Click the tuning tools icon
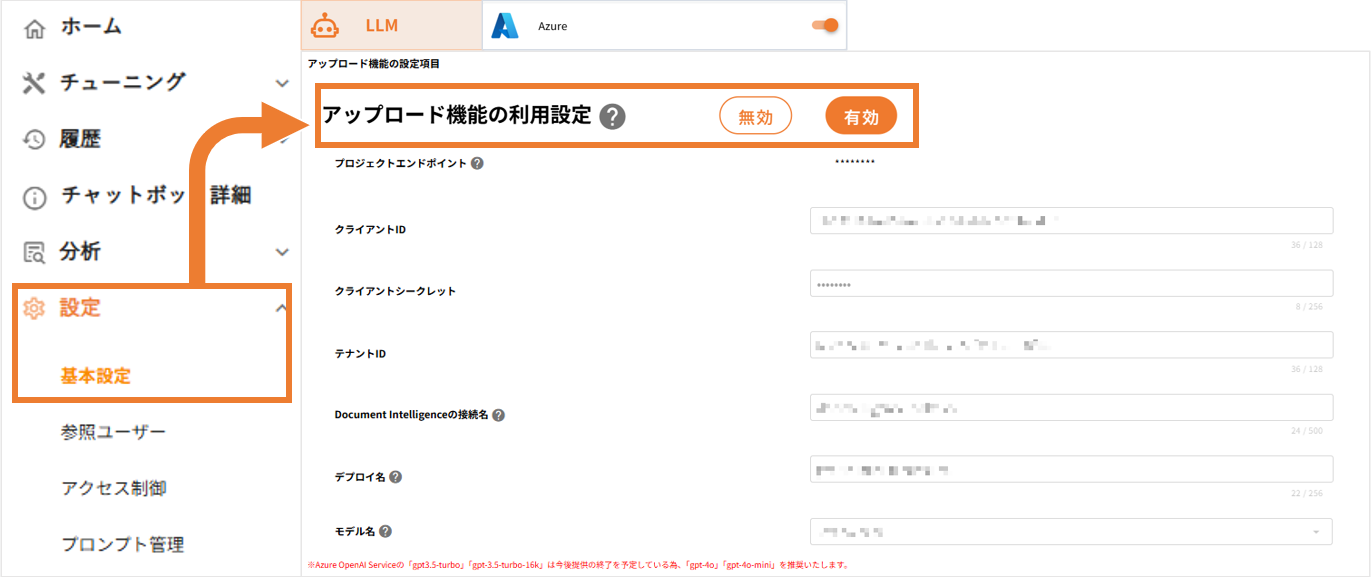Image resolution: width=1371 pixels, height=577 pixels. click(34, 83)
